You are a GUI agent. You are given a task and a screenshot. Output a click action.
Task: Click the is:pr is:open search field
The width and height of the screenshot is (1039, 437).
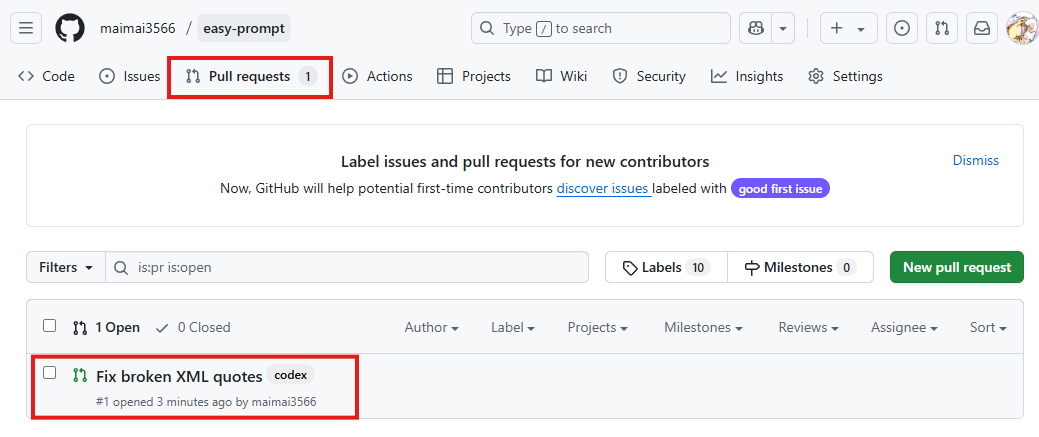click(x=347, y=267)
